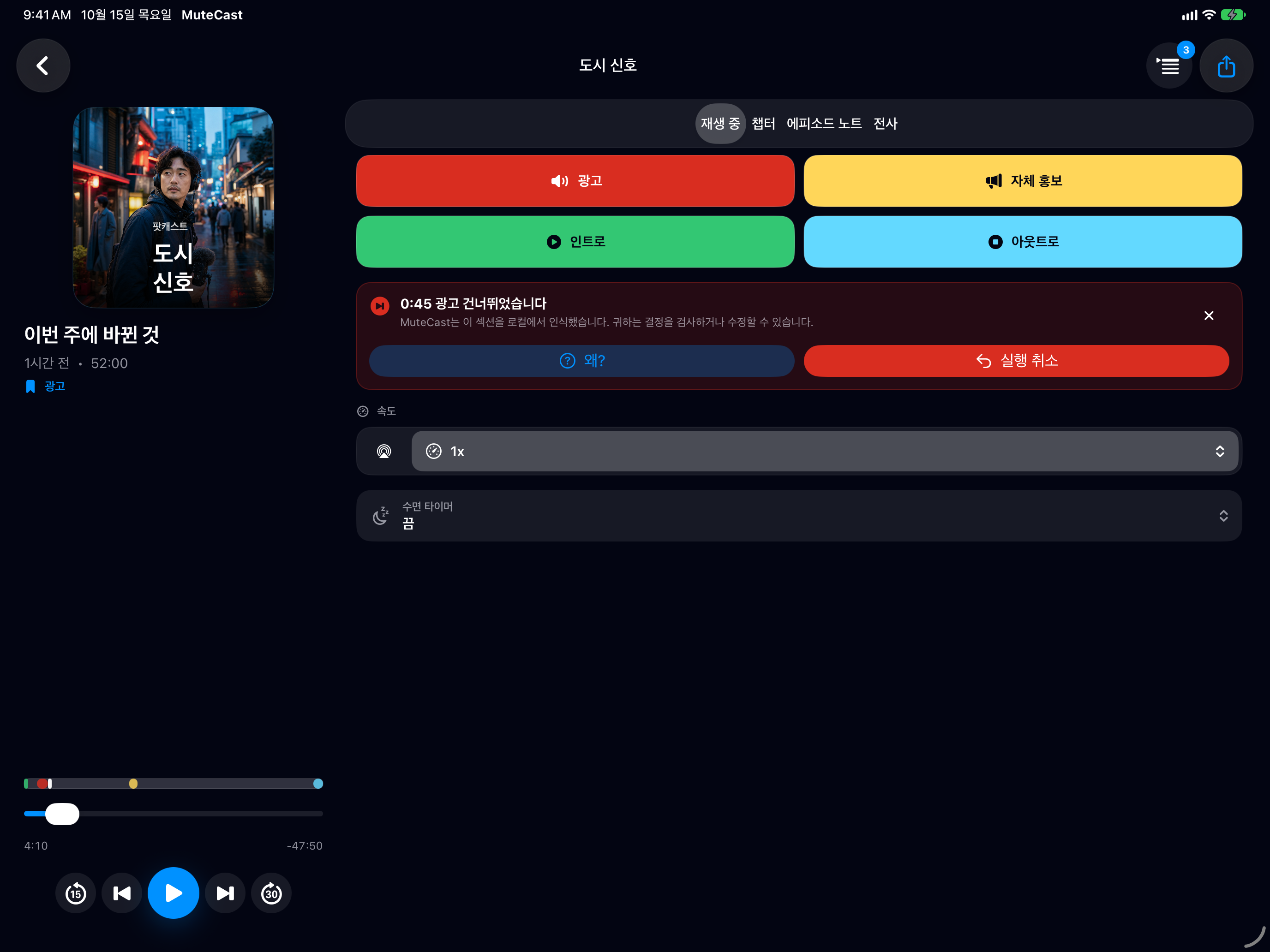This screenshot has width=1270, height=952.
Task: Click the green intro marker on timeline
Action: point(26,784)
